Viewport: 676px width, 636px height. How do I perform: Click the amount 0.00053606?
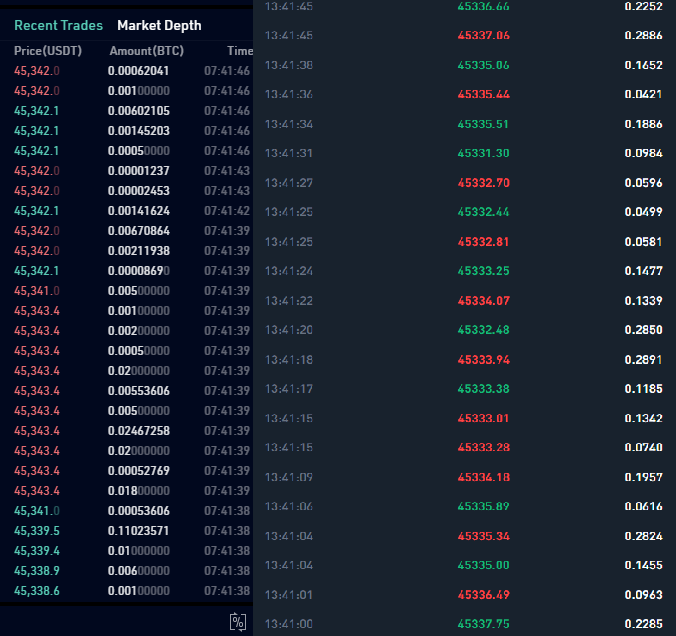tap(138, 511)
